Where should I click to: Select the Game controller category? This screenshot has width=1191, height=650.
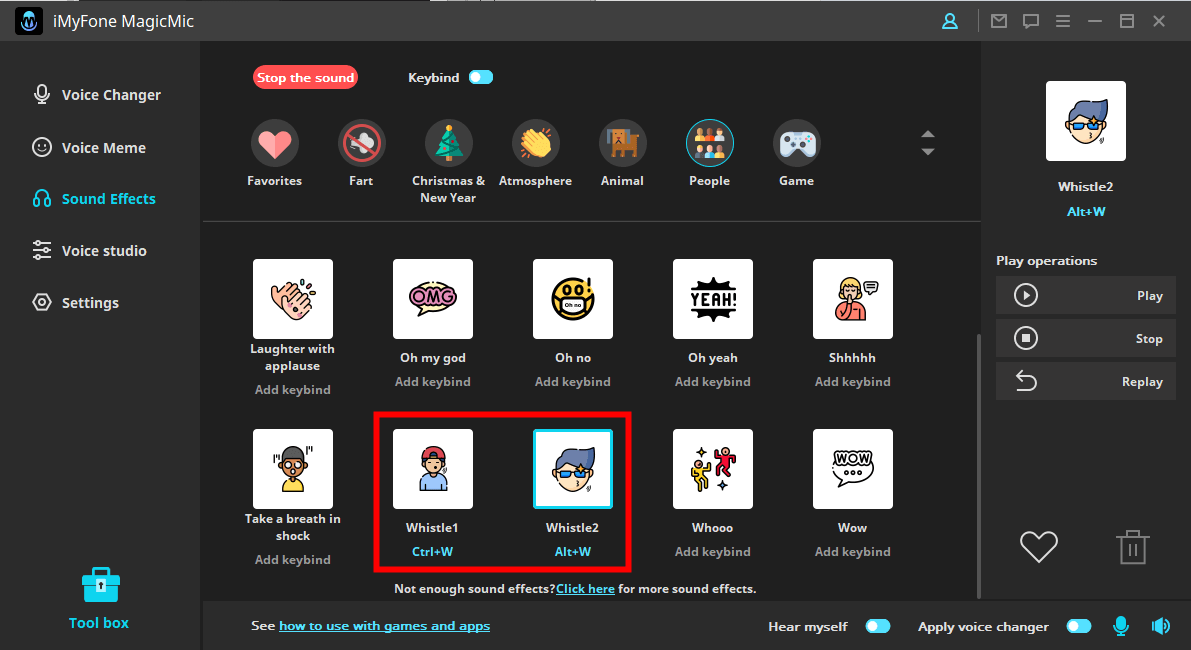[x=796, y=144]
